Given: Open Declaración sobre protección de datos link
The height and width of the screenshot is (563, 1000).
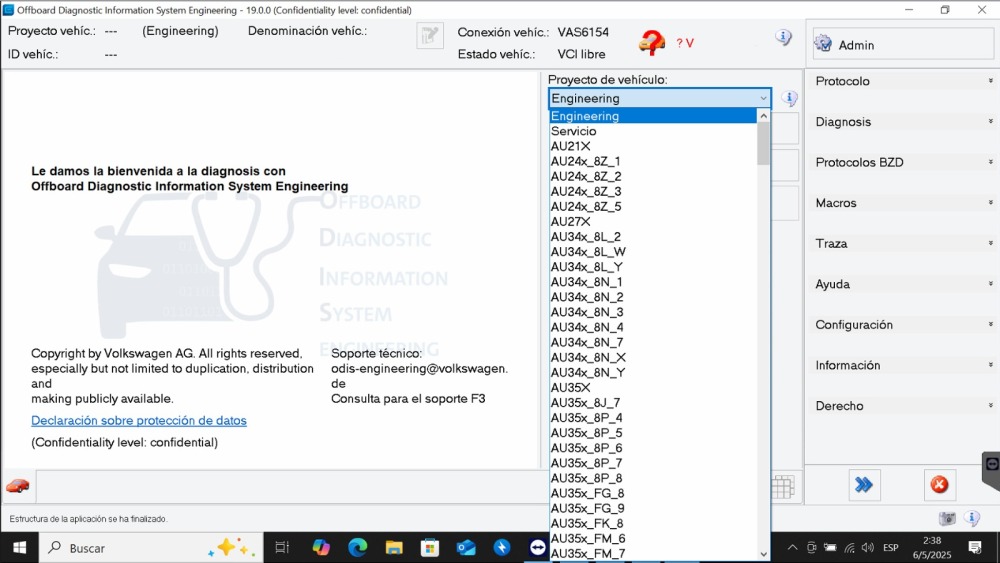Looking at the screenshot, I should 139,421.
